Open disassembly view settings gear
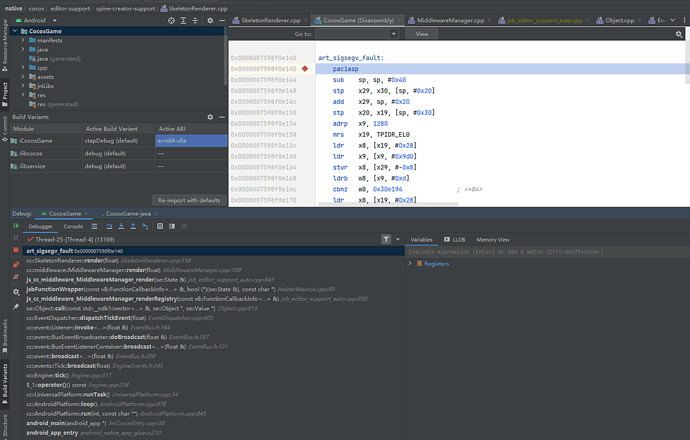This screenshot has height=440, width=690. pyautogui.click(x=679, y=33)
